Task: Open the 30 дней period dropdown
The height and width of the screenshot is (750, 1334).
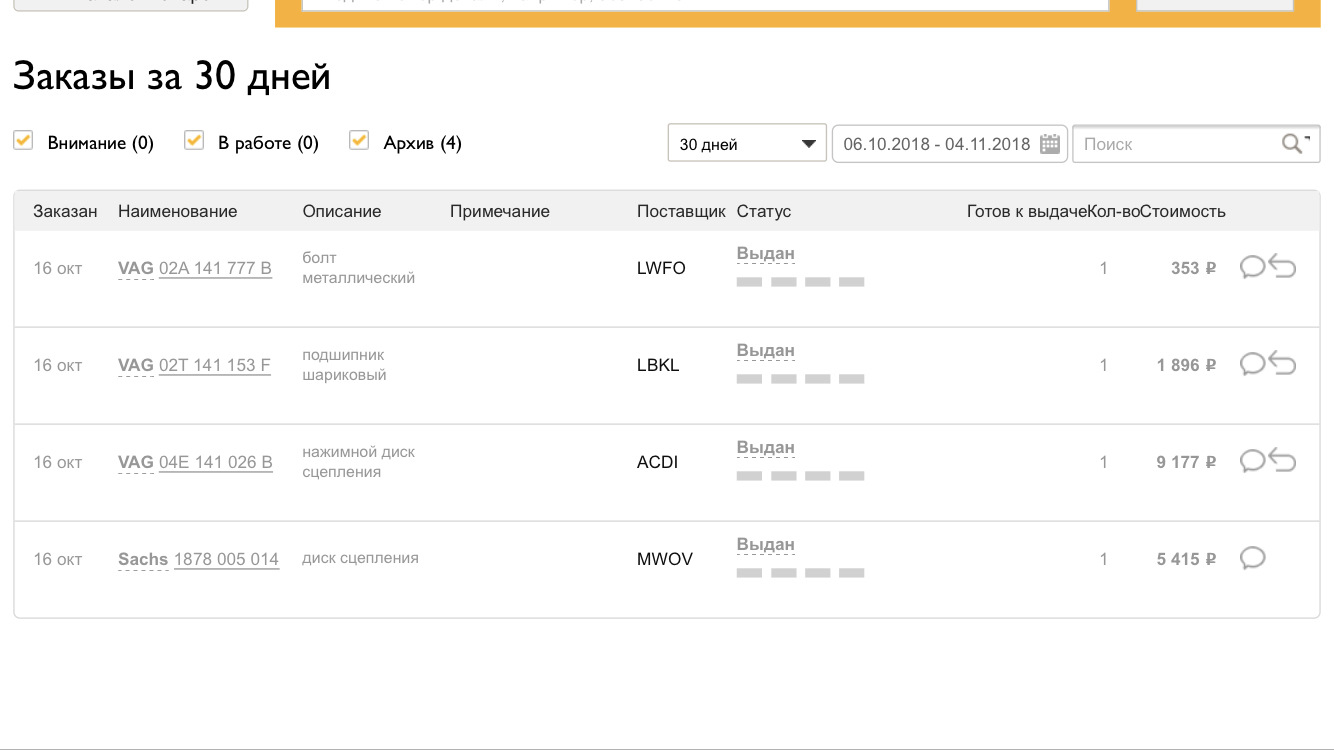Action: (x=747, y=143)
